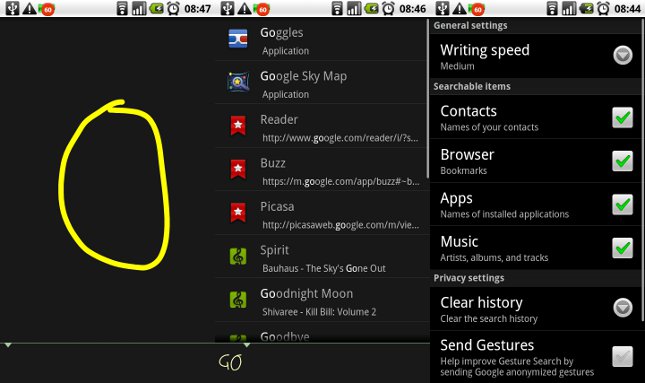The image size is (645, 383).
Task: Select Names of your contacts text
Action: (489, 127)
